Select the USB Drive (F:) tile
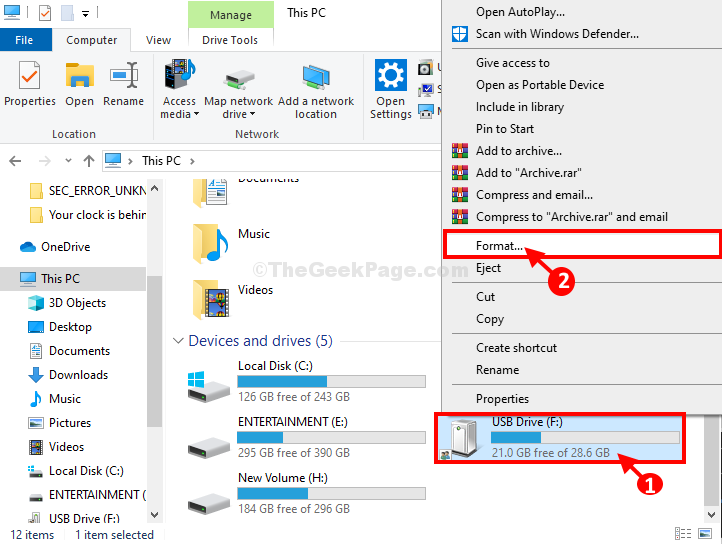Screen dimensions: 722x544 [x=560, y=438]
